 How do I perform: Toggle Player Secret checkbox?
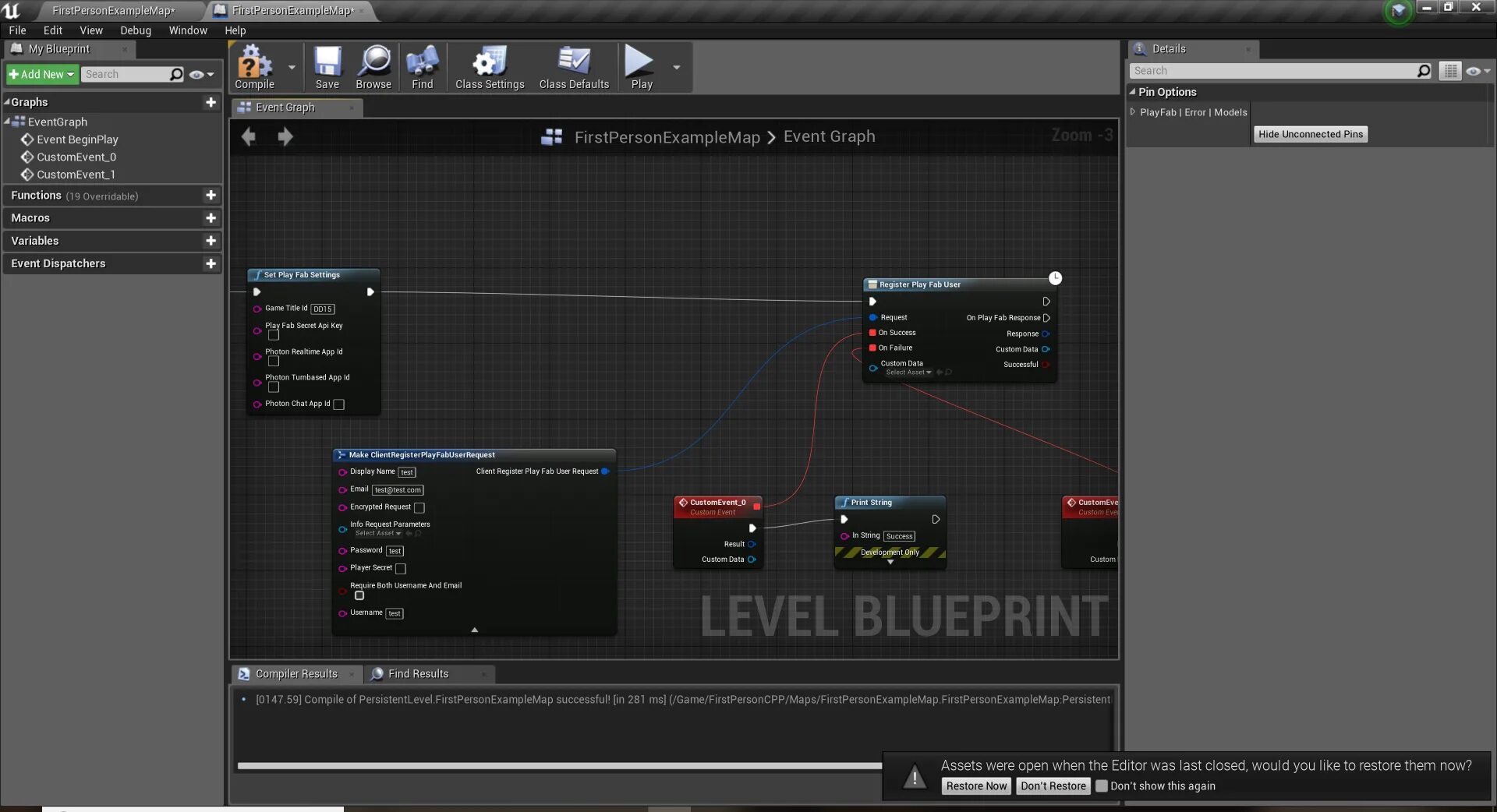click(x=401, y=569)
